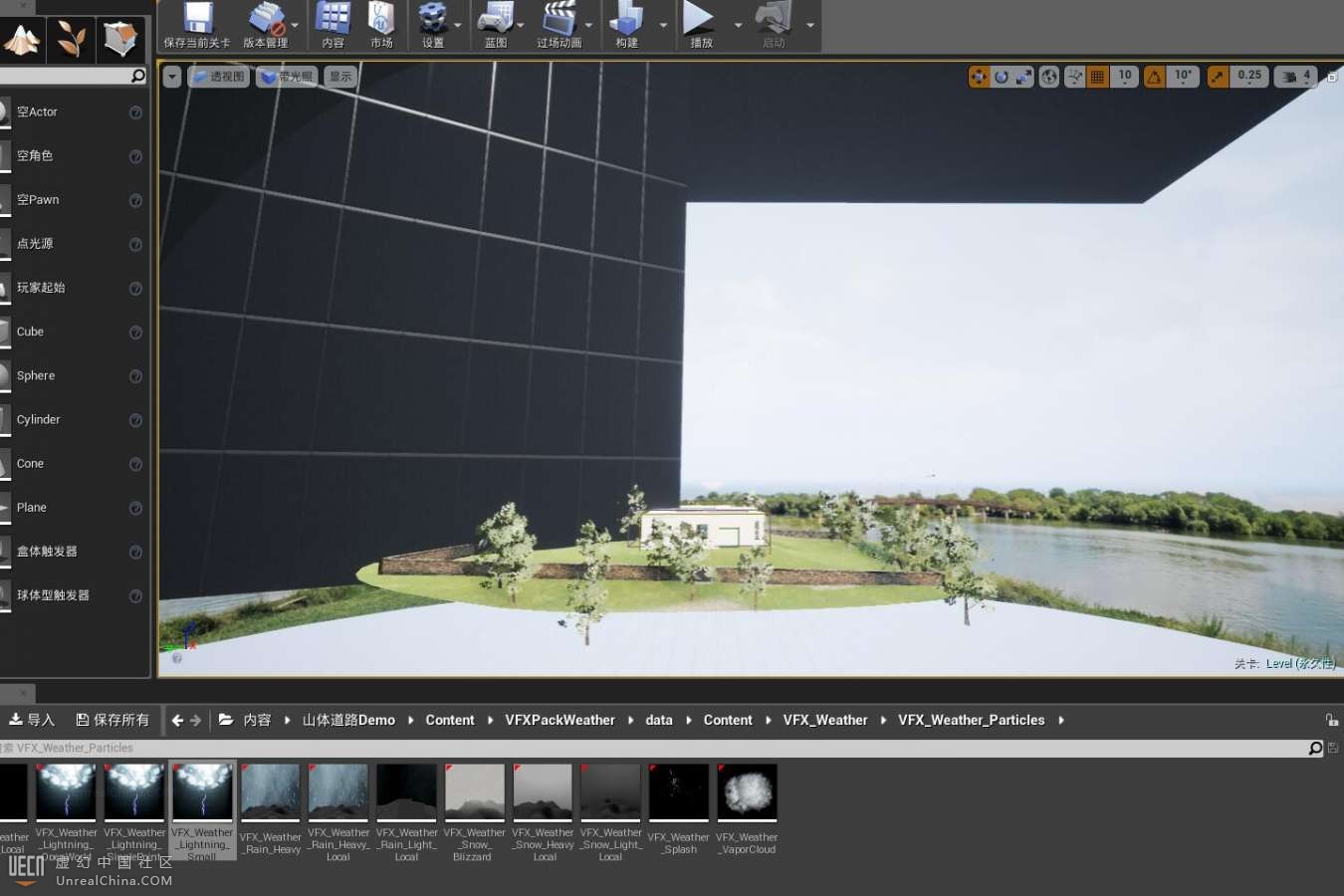Save current level with 保存当前关卡
This screenshot has width=1344, height=896.
[197, 26]
